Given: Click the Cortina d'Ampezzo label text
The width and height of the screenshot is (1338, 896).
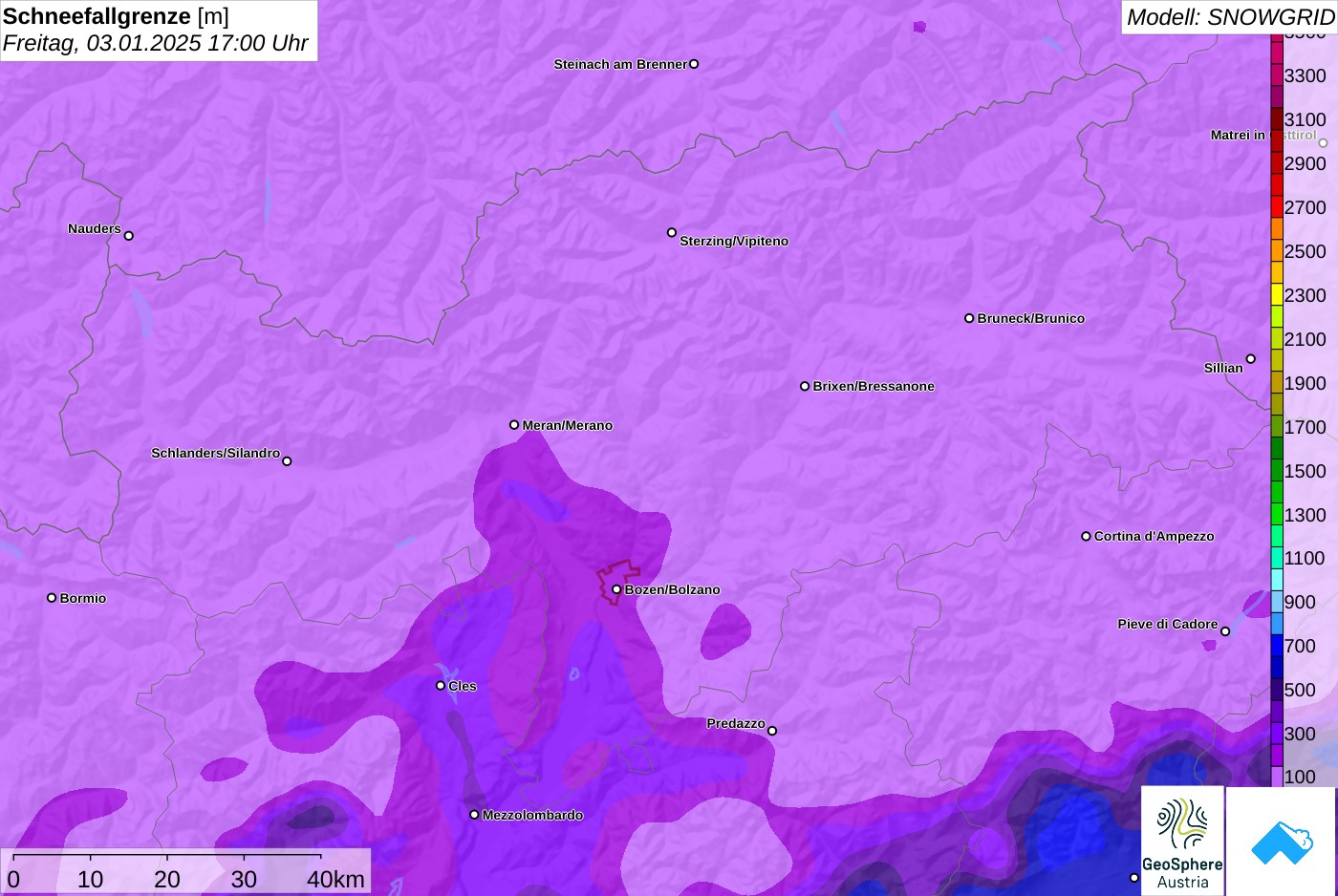Looking at the screenshot, I should (1155, 536).
